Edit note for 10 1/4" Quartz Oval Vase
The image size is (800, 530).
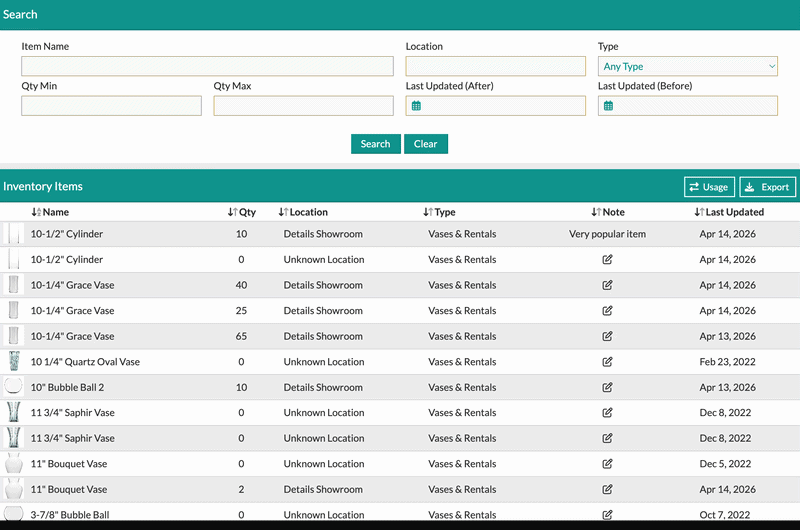607,362
